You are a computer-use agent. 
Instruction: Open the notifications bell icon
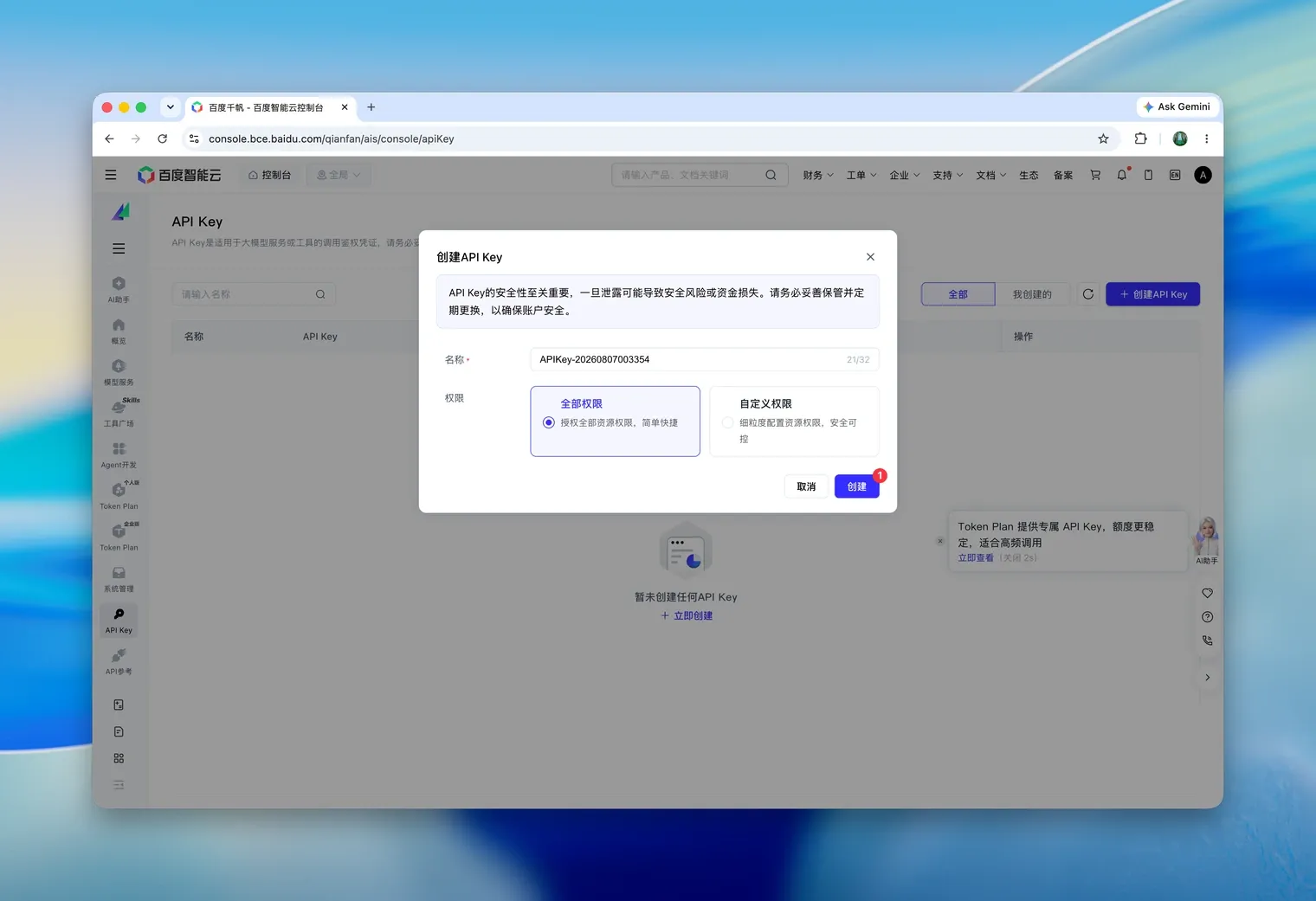[1122, 175]
